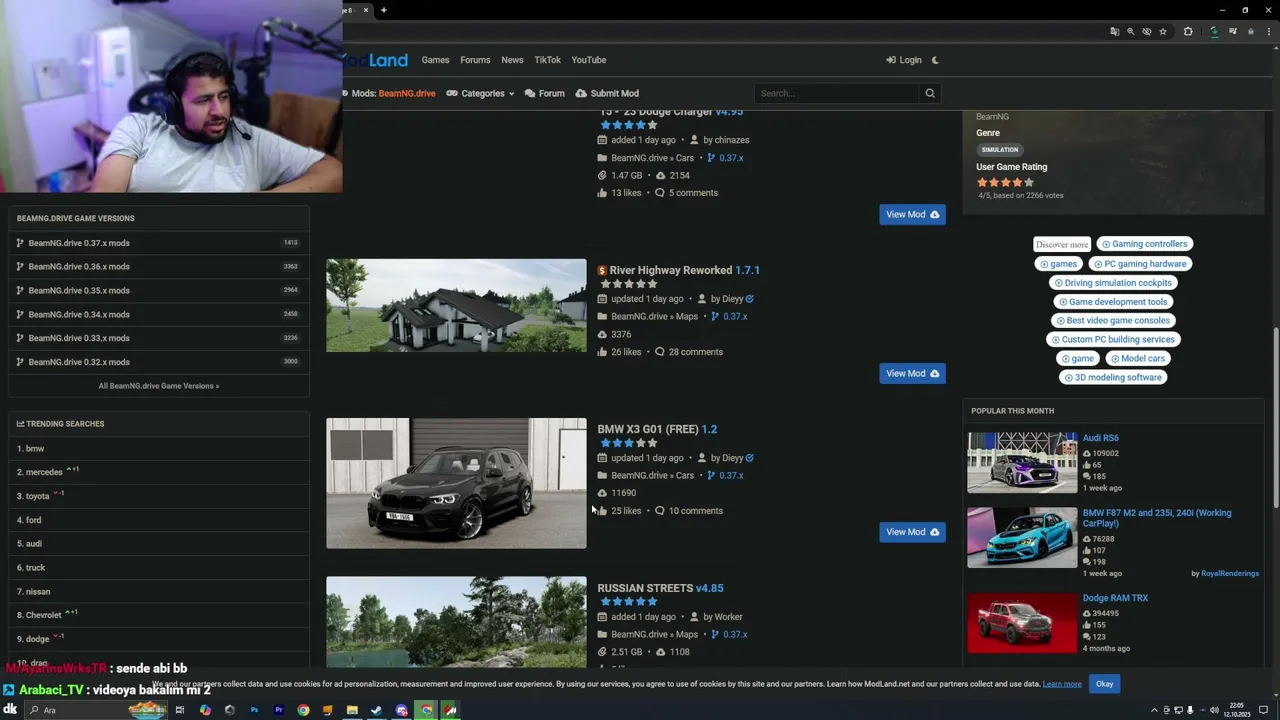Open Chrome three-dot menu
This screenshot has width=1280, height=720.
[x=1269, y=31]
